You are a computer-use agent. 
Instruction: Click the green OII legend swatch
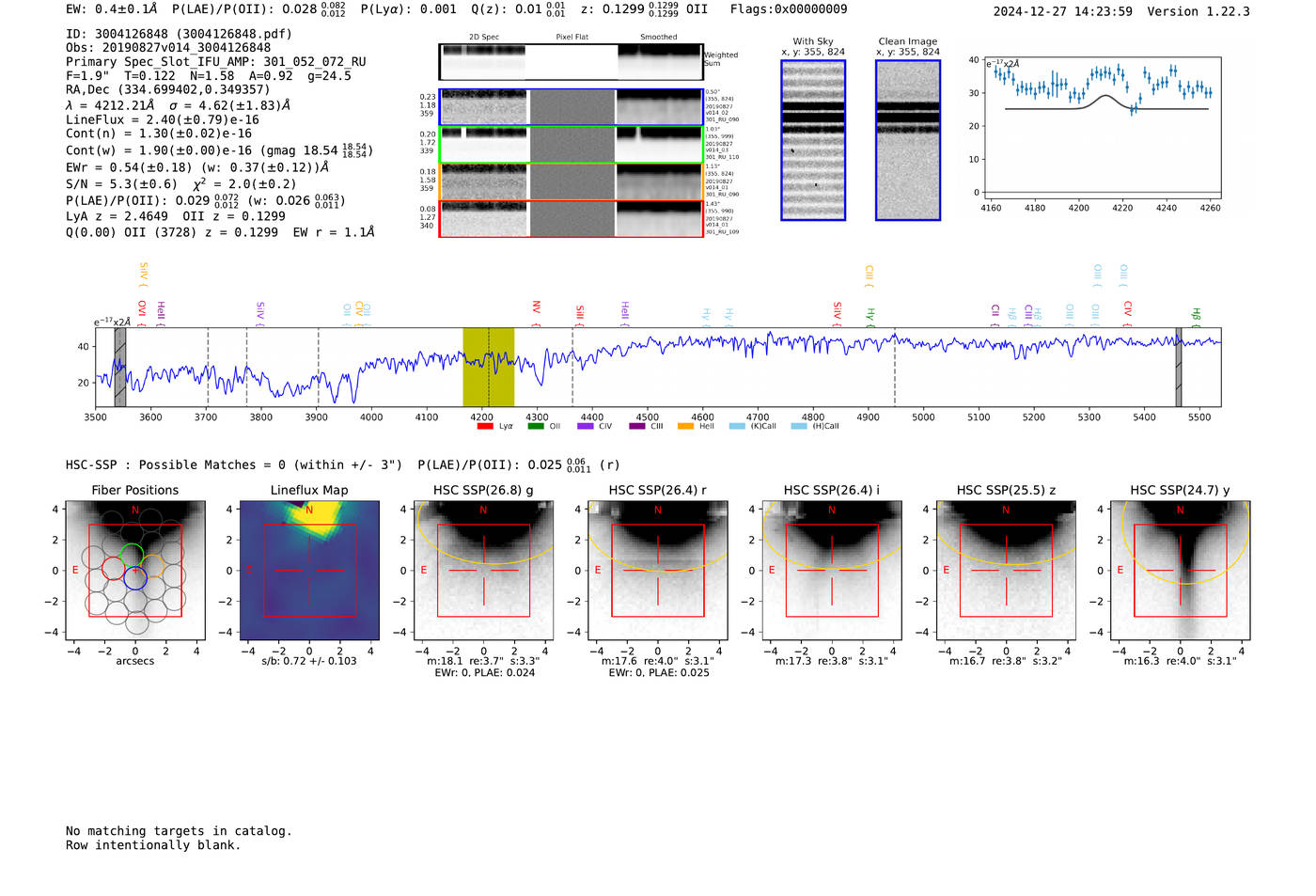pos(536,426)
